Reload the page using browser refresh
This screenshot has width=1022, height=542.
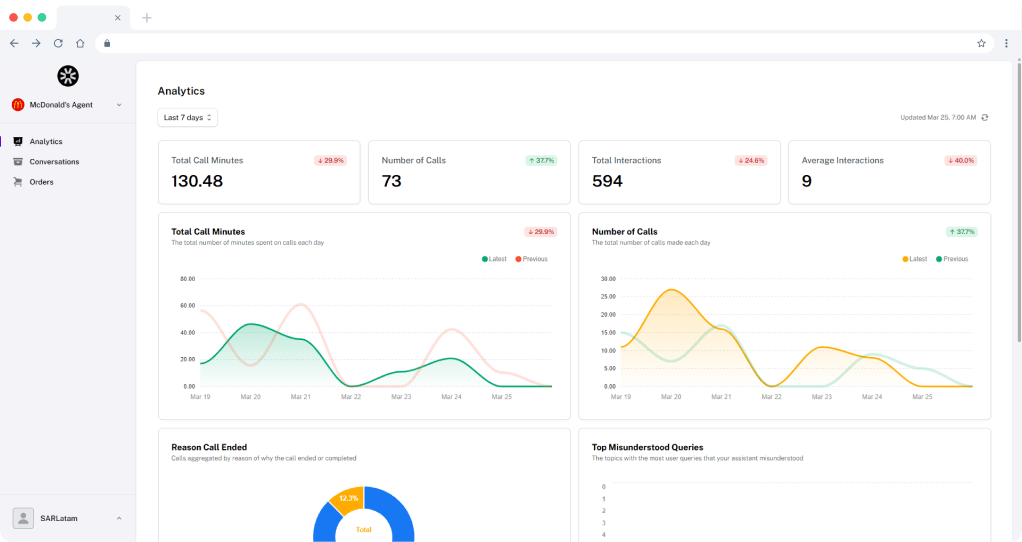[x=58, y=44]
